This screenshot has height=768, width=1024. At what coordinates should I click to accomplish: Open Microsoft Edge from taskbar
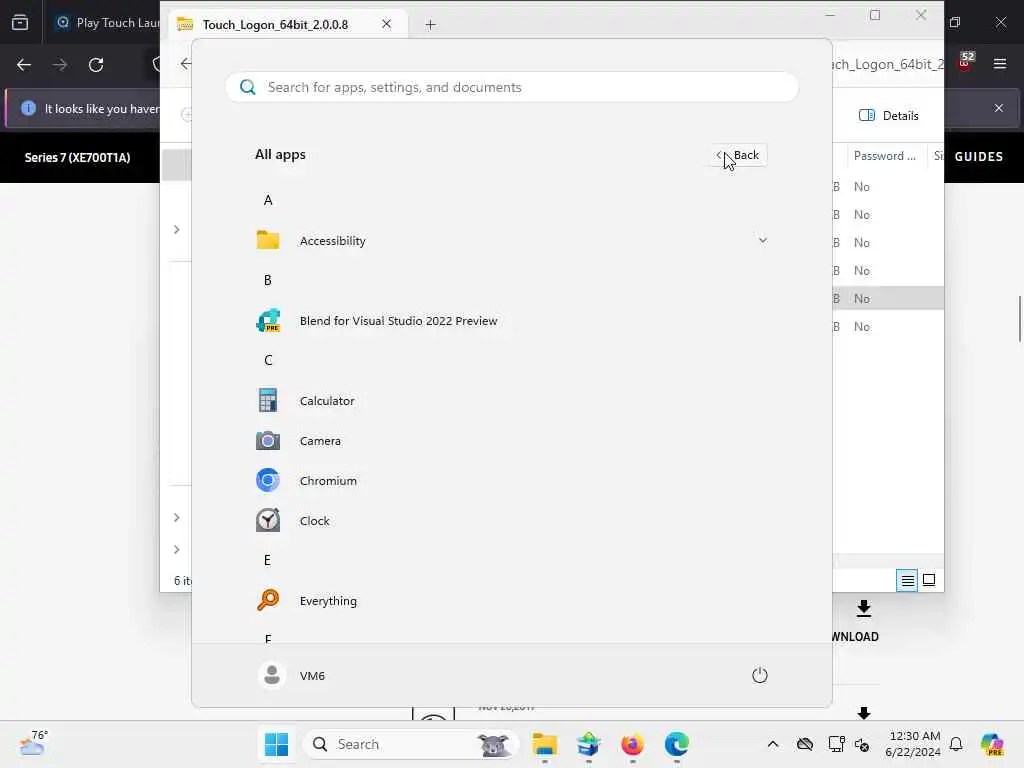coord(677,744)
